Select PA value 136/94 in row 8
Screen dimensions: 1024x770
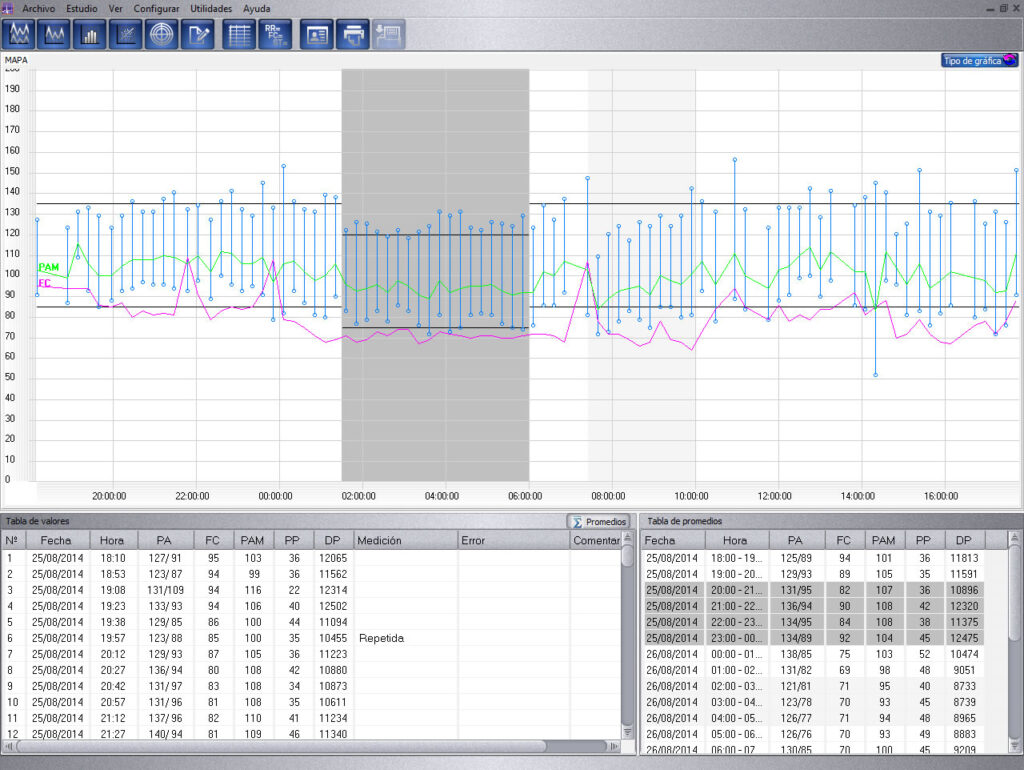165,670
